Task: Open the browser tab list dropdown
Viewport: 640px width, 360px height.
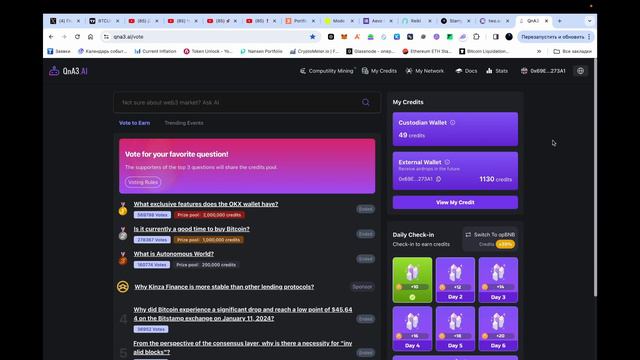Action: [x=589, y=21]
